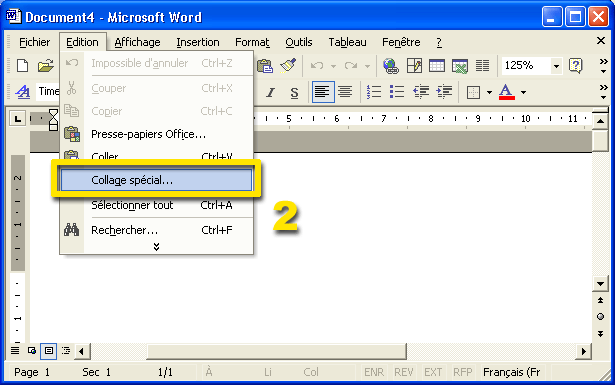Viewport: 615px width, 385px height.
Task: Click the tab stop selector on ruler
Action: [x=18, y=118]
